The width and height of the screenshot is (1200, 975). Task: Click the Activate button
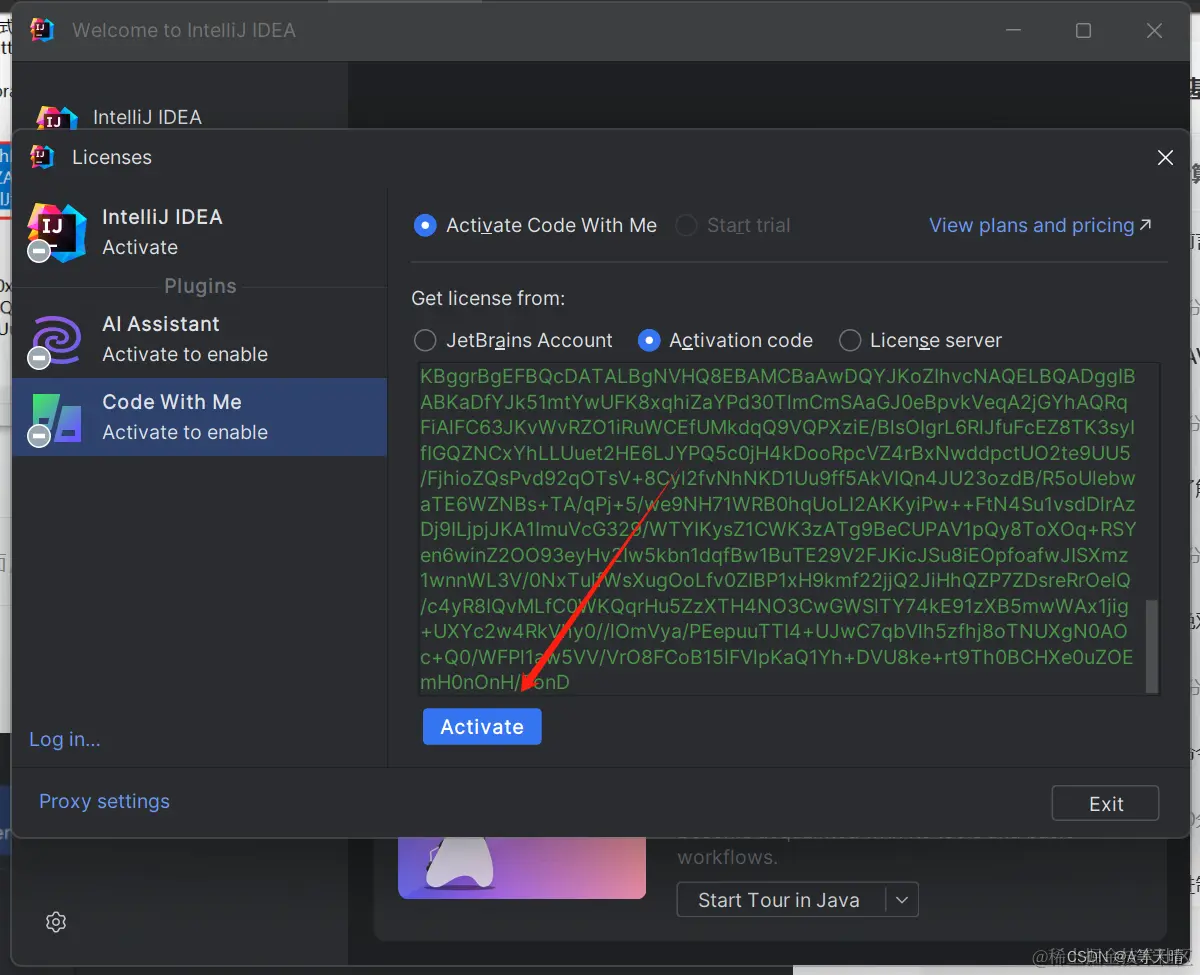click(482, 727)
